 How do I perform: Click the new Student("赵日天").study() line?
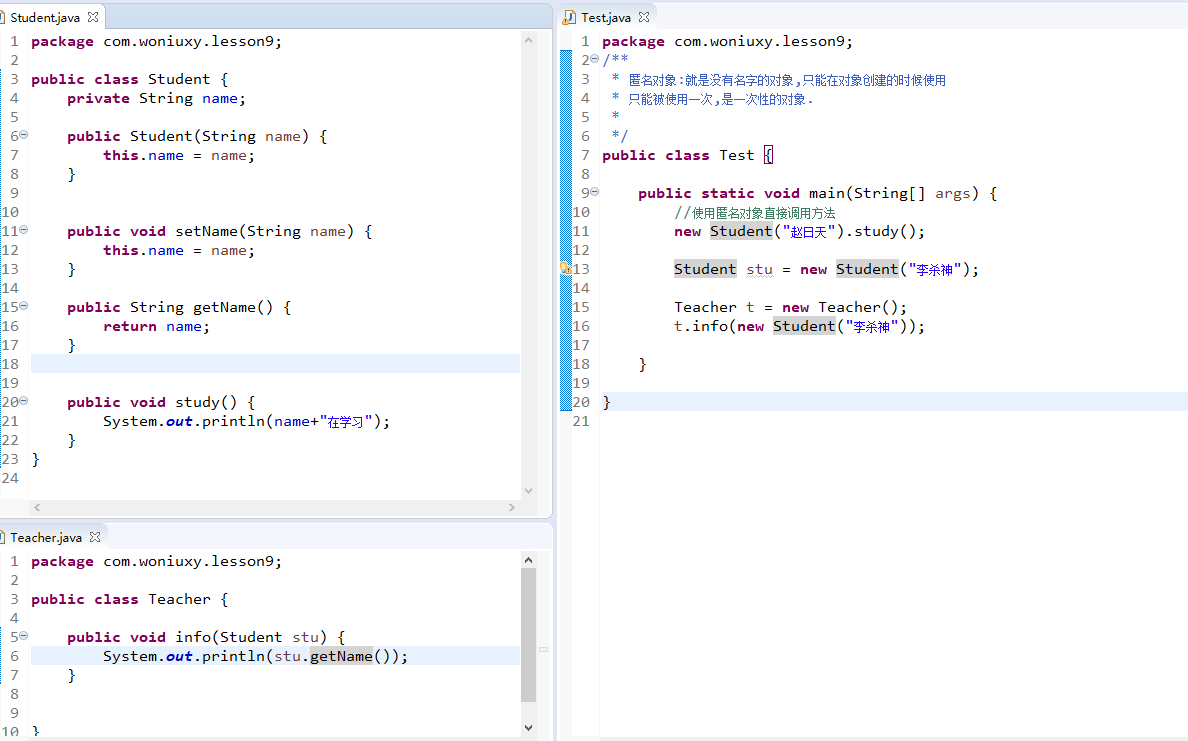(799, 231)
